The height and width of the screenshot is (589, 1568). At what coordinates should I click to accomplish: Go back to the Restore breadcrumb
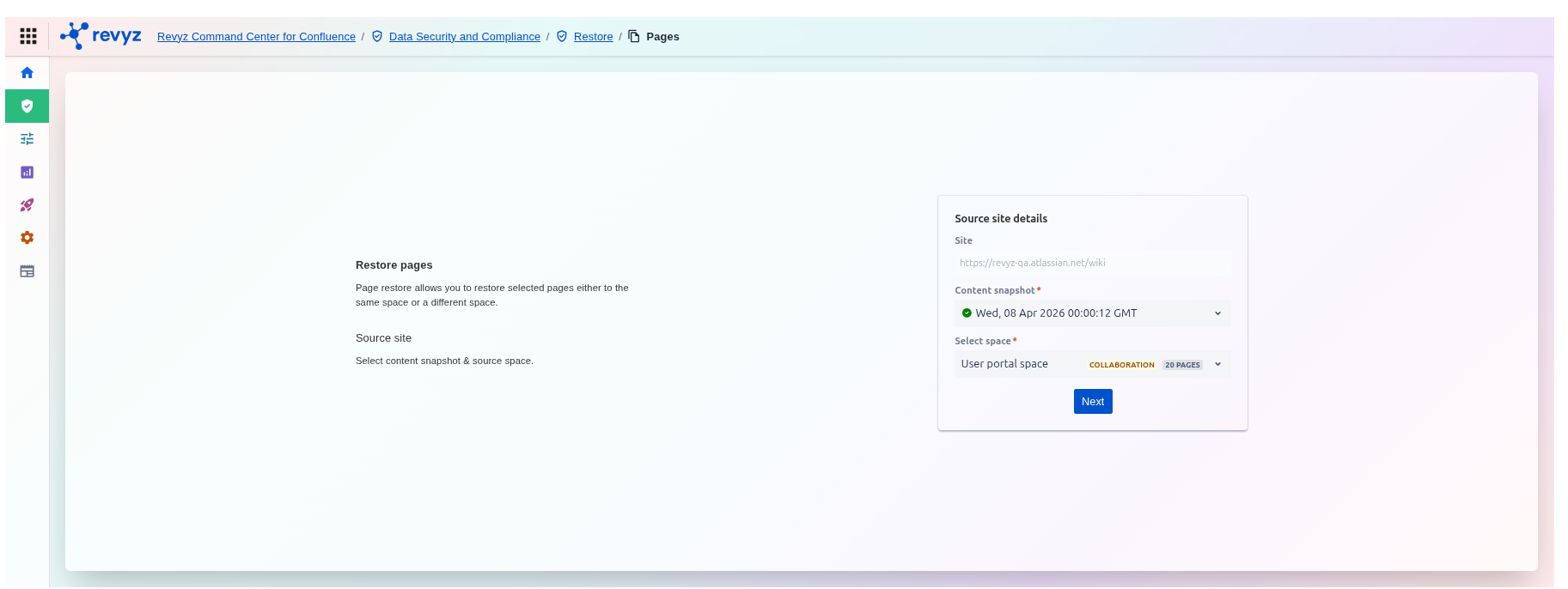(593, 37)
